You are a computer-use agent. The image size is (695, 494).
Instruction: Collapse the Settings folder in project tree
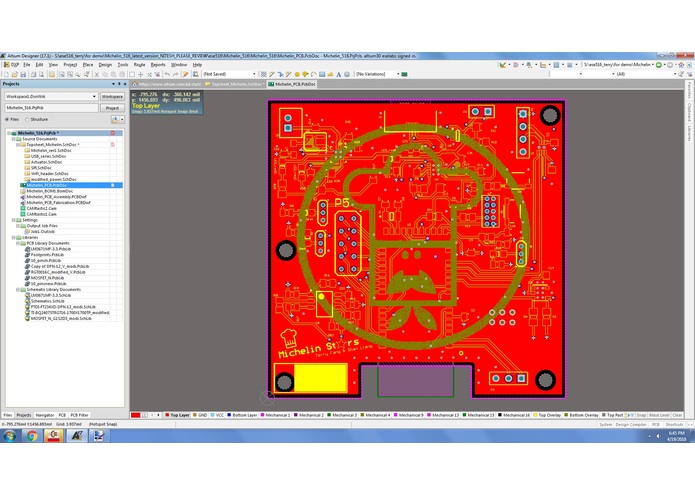click(x=14, y=220)
